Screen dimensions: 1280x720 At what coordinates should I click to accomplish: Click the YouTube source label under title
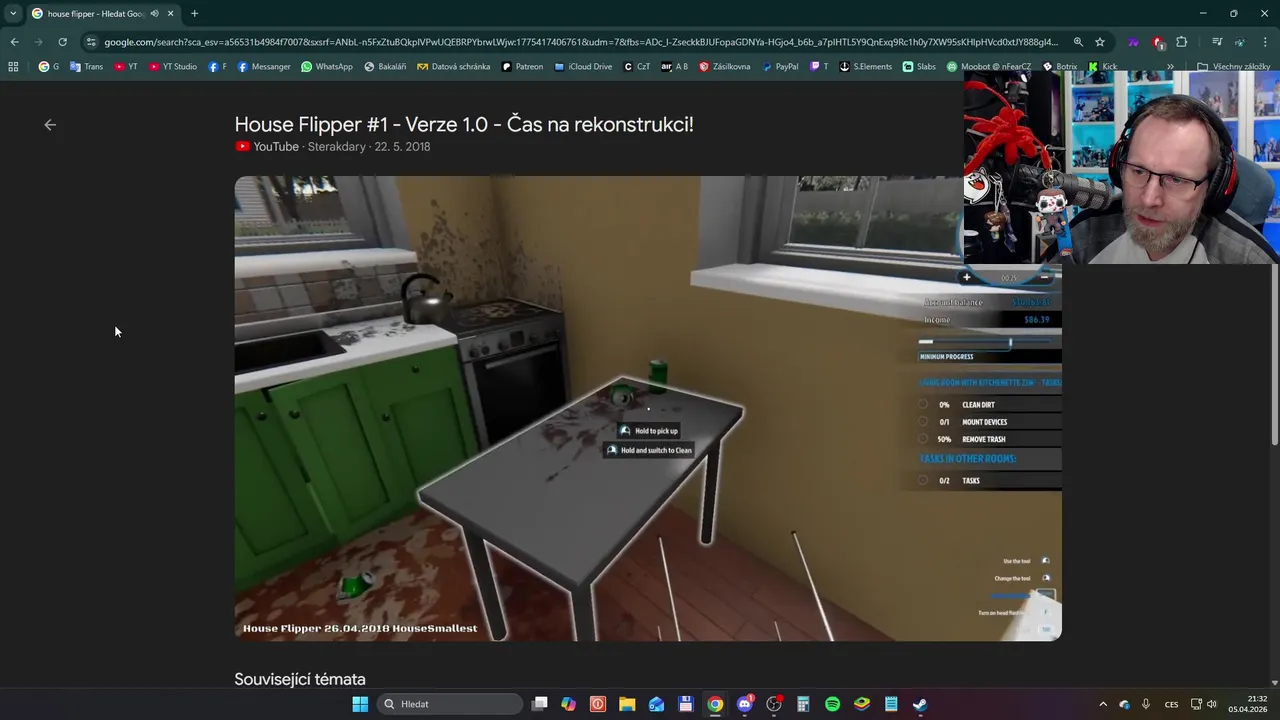[267, 146]
